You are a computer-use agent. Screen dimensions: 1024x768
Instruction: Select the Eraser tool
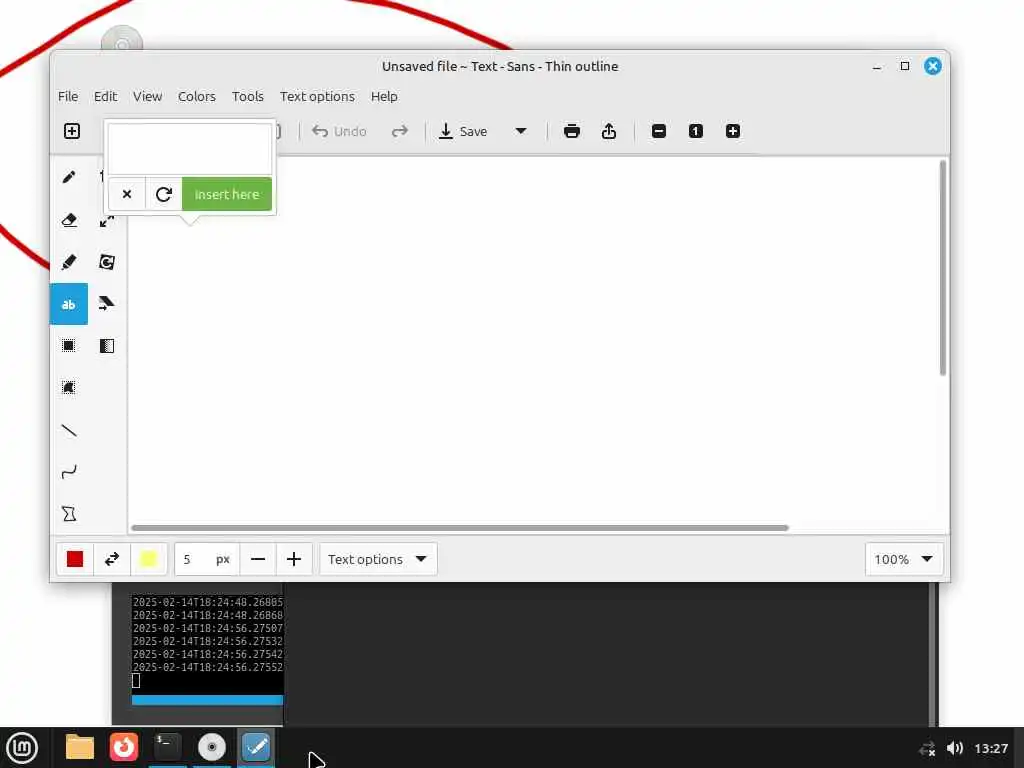(x=69, y=220)
